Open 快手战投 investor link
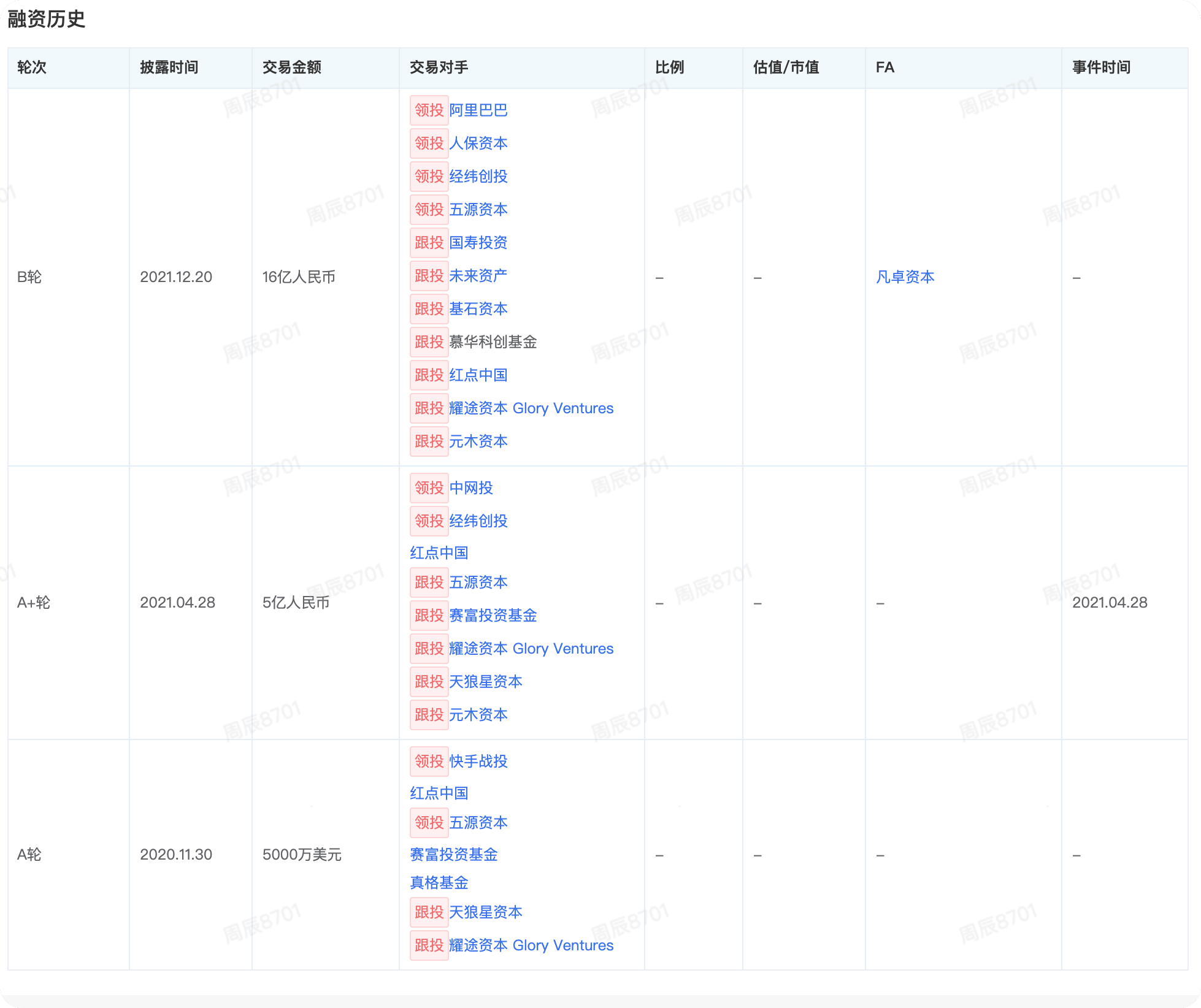 478,762
